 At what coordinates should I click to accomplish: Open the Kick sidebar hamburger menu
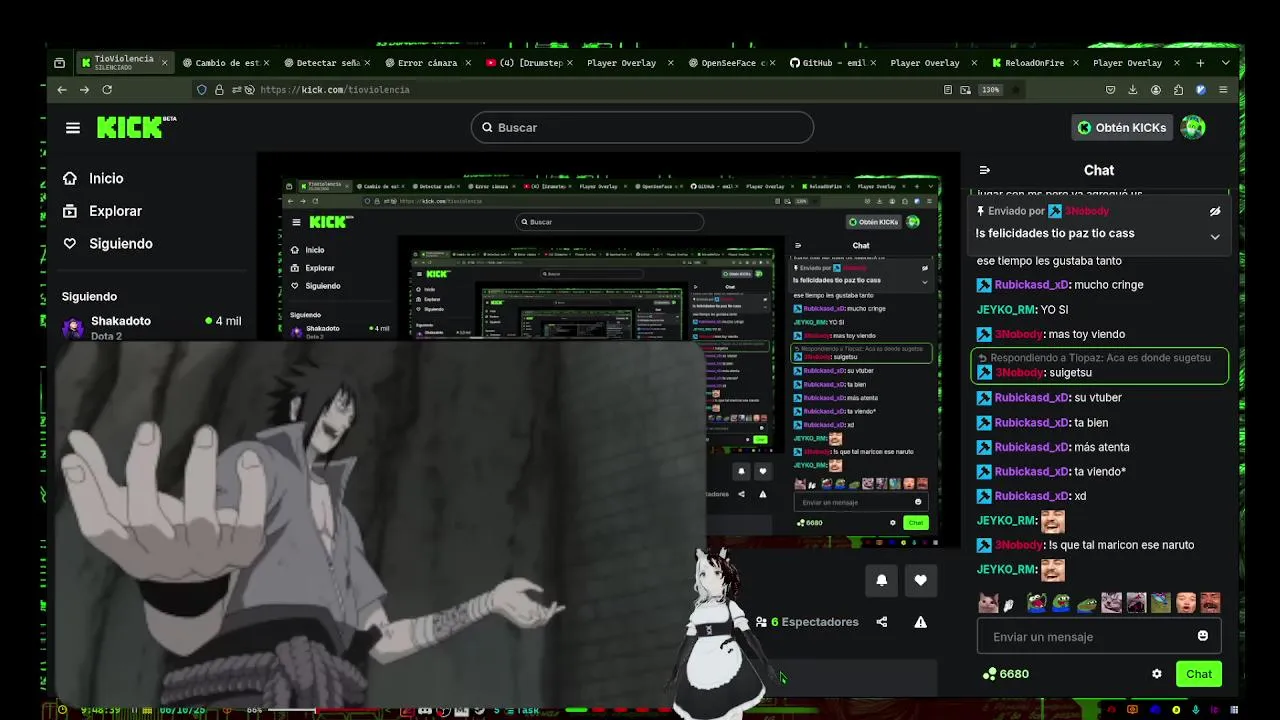pos(73,127)
